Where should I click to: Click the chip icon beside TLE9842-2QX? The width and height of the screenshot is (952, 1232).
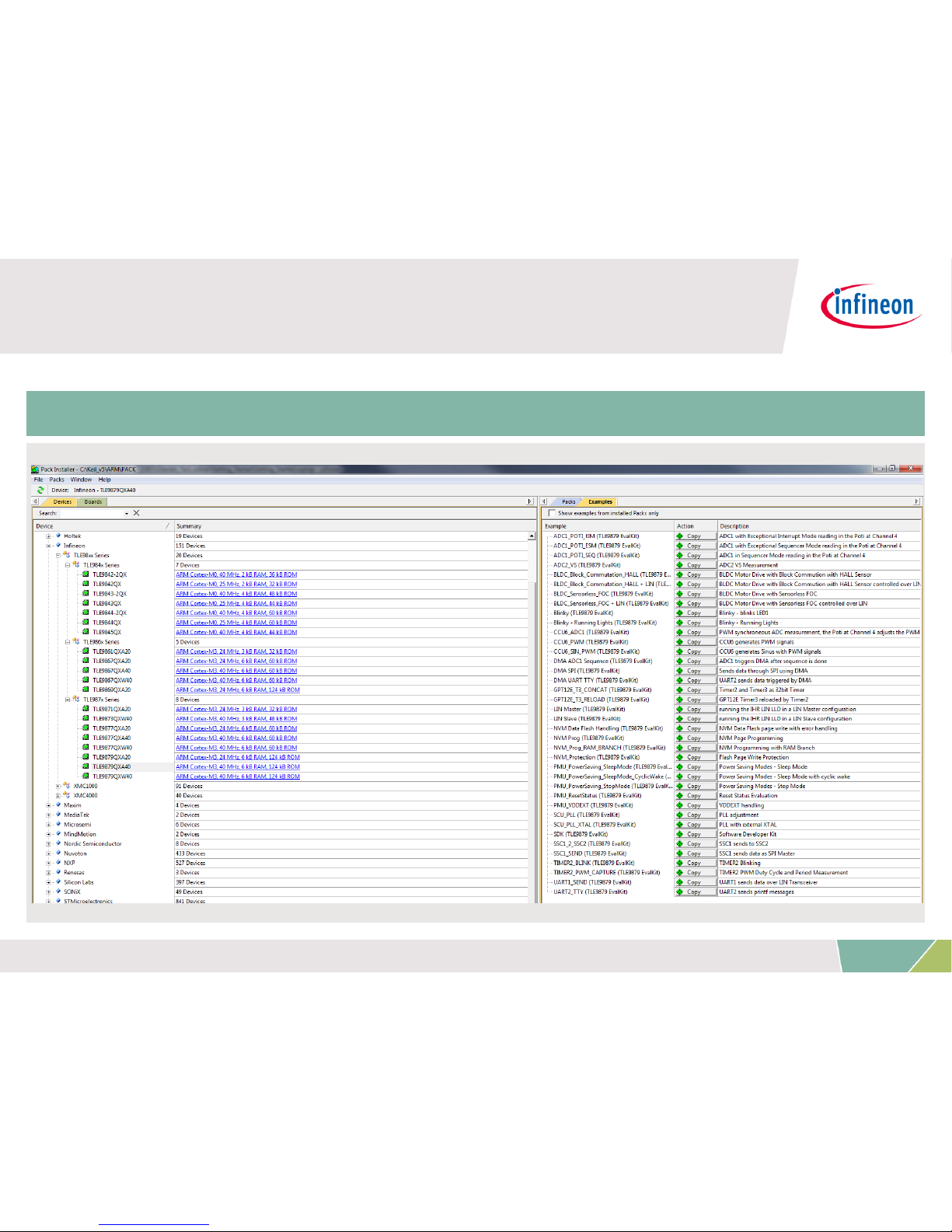click(86, 574)
